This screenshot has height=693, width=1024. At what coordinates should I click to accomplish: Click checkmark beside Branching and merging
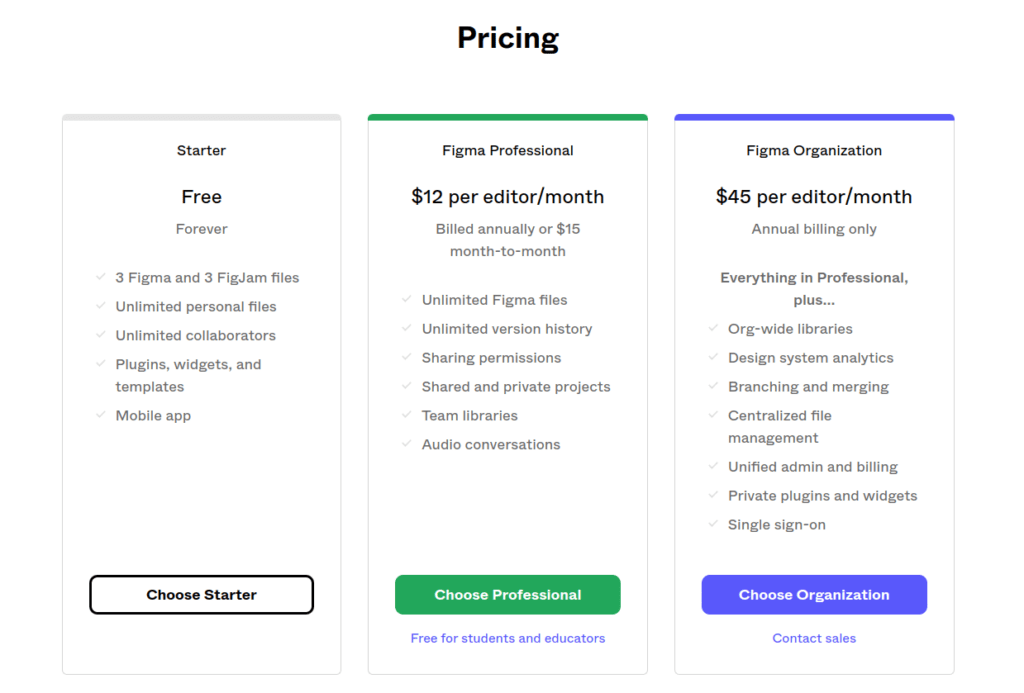coord(713,386)
